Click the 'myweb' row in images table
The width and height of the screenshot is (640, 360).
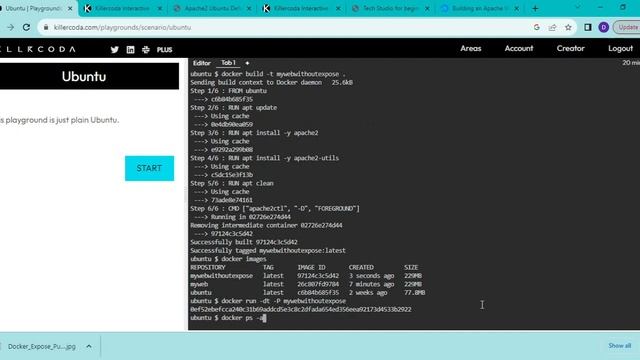tap(306, 284)
